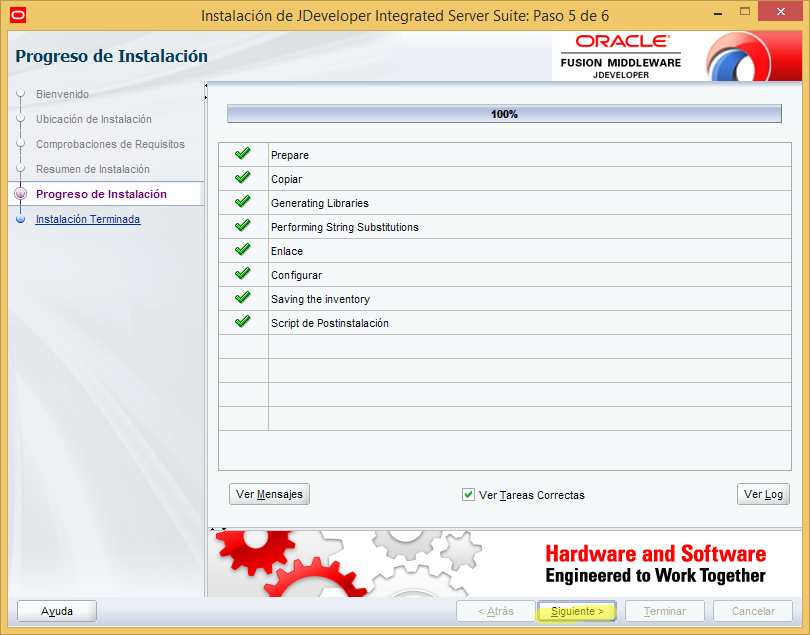Select the checkmark beside Configurar
810x635 pixels.
(x=243, y=275)
